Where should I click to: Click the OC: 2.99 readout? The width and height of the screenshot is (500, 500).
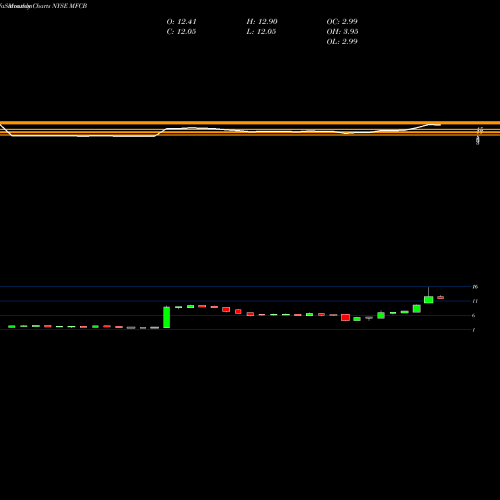(x=342, y=22)
